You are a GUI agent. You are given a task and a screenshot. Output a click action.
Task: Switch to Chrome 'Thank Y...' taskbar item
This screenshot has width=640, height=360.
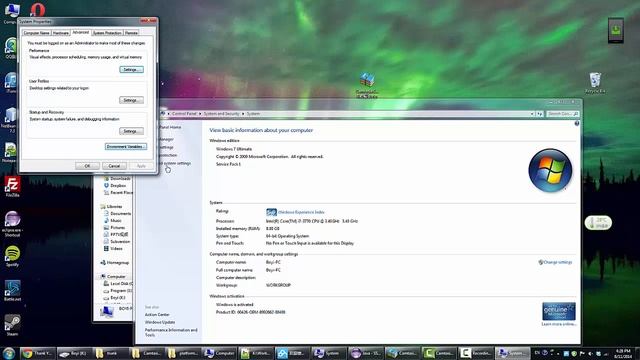pyautogui.click(x=38, y=353)
